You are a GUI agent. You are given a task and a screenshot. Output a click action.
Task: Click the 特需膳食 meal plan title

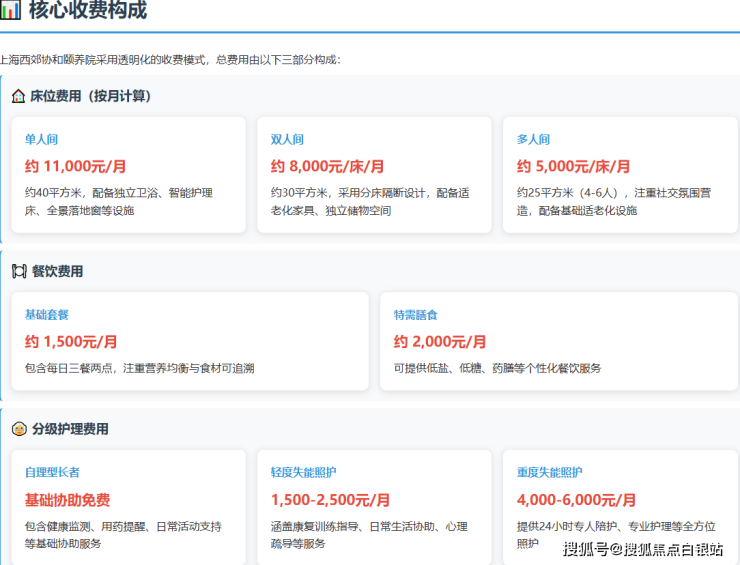pos(416,315)
